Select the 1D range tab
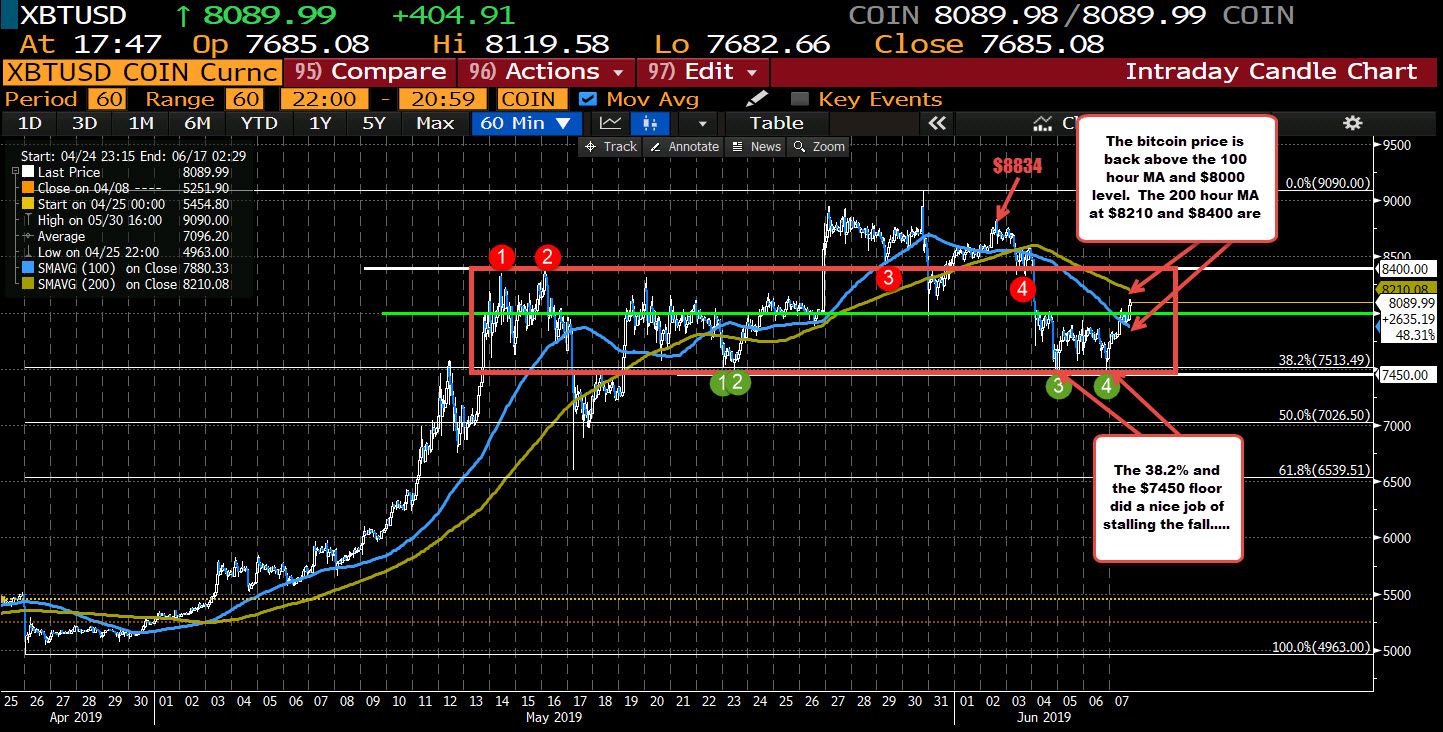Viewport: 1443px width, 732px height. (x=30, y=123)
